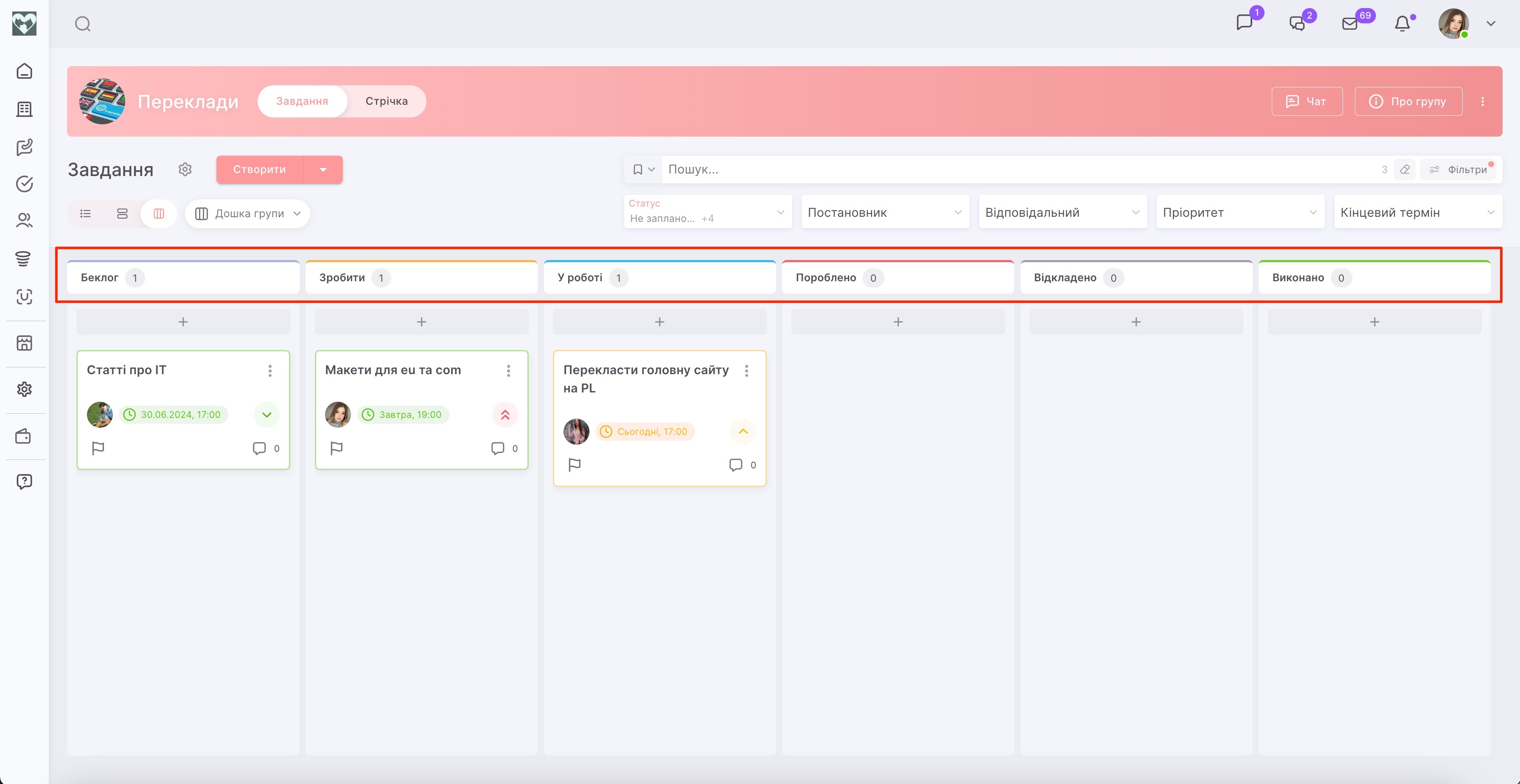Screen dimensions: 1520x784
Task: Click the notification bell icon
Action: [1402, 24]
